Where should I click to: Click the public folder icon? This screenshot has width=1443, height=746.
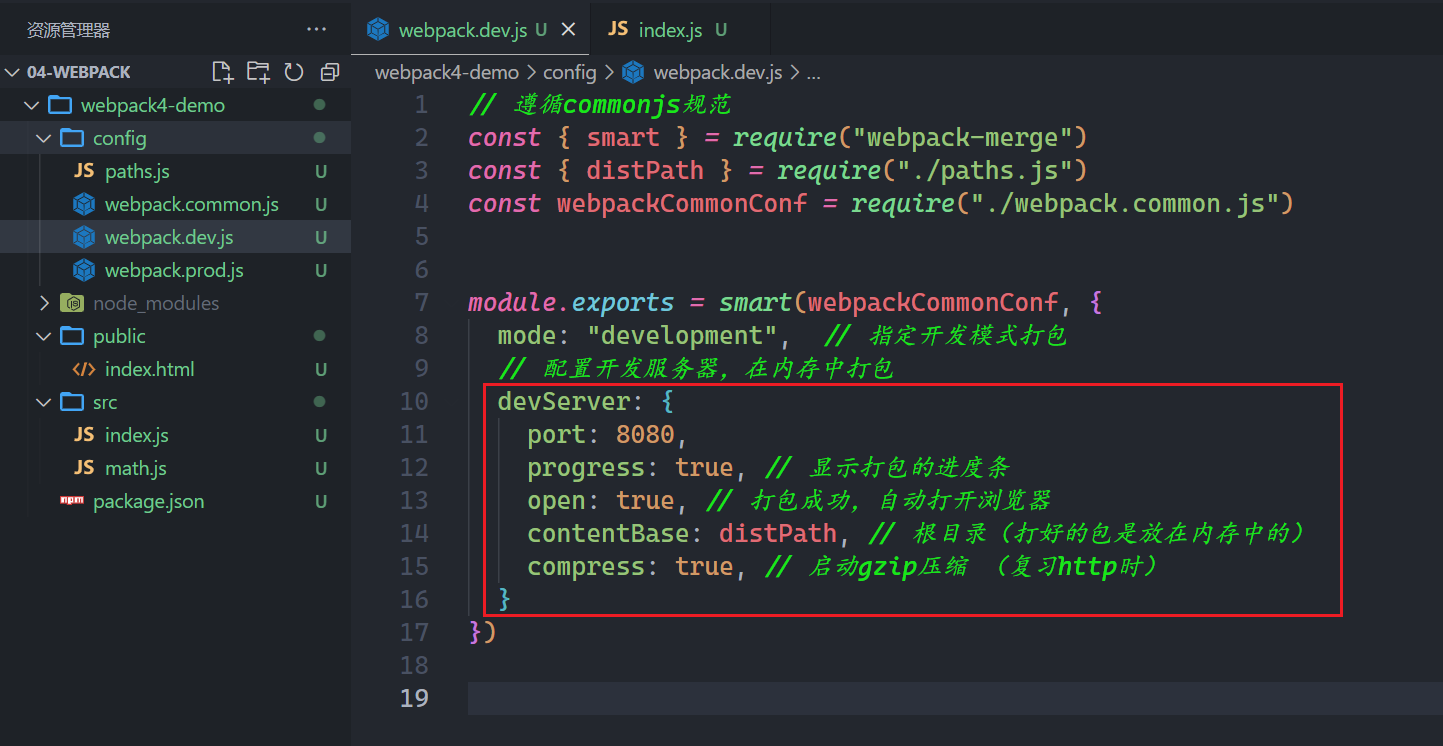(72, 336)
